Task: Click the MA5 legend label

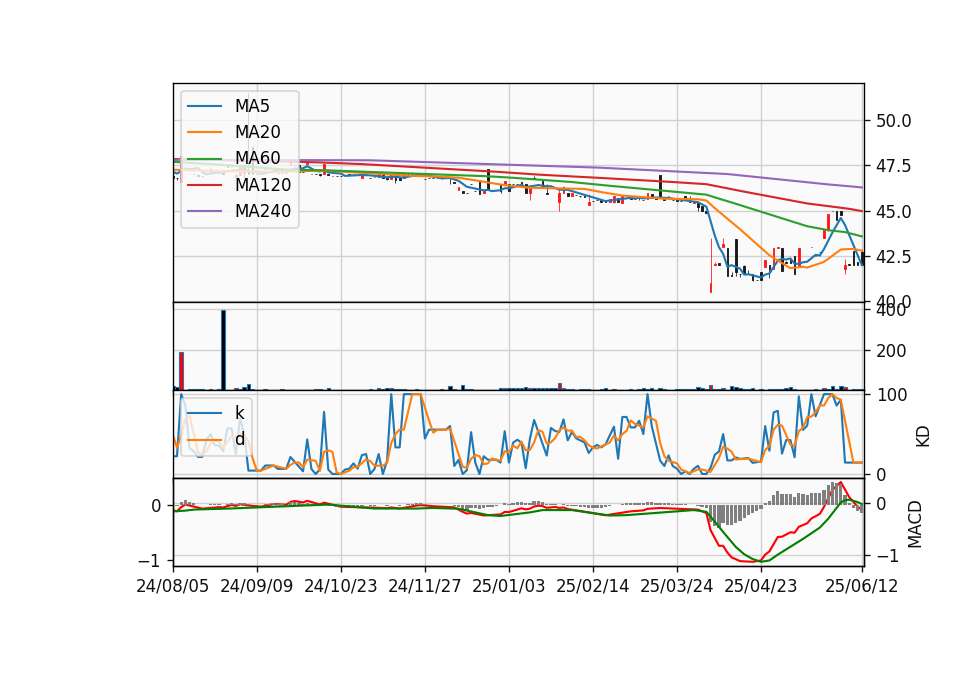Action: coord(252,106)
